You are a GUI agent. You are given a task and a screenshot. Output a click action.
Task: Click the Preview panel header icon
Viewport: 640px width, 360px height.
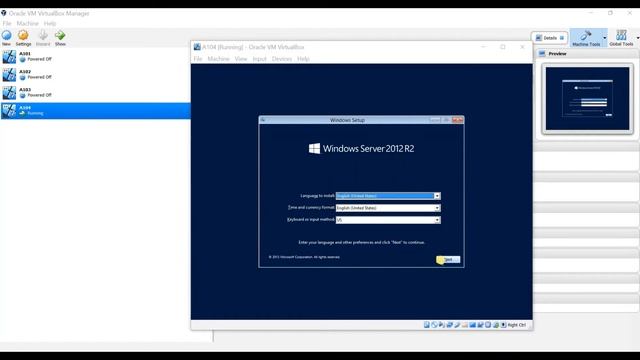(x=542, y=53)
